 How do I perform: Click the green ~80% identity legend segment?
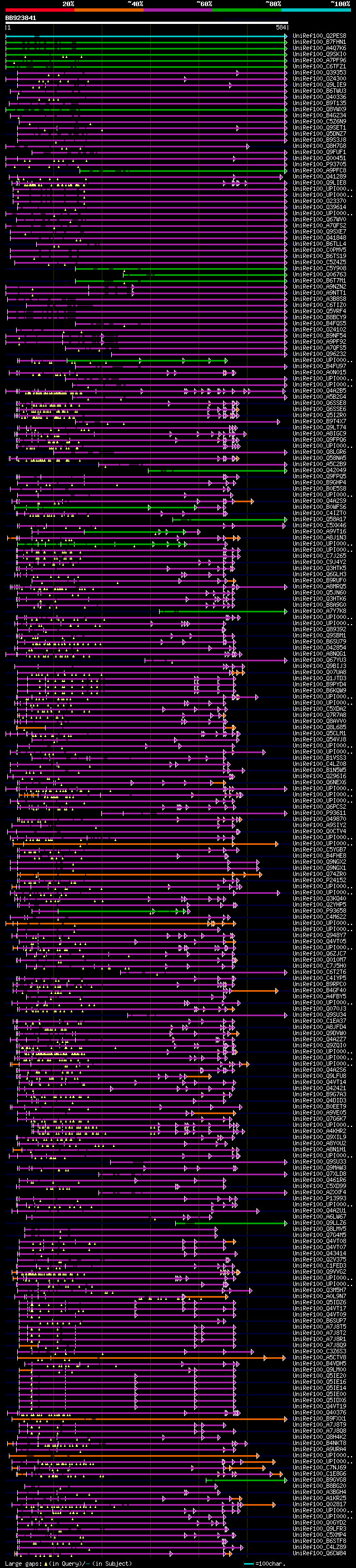[247, 10]
